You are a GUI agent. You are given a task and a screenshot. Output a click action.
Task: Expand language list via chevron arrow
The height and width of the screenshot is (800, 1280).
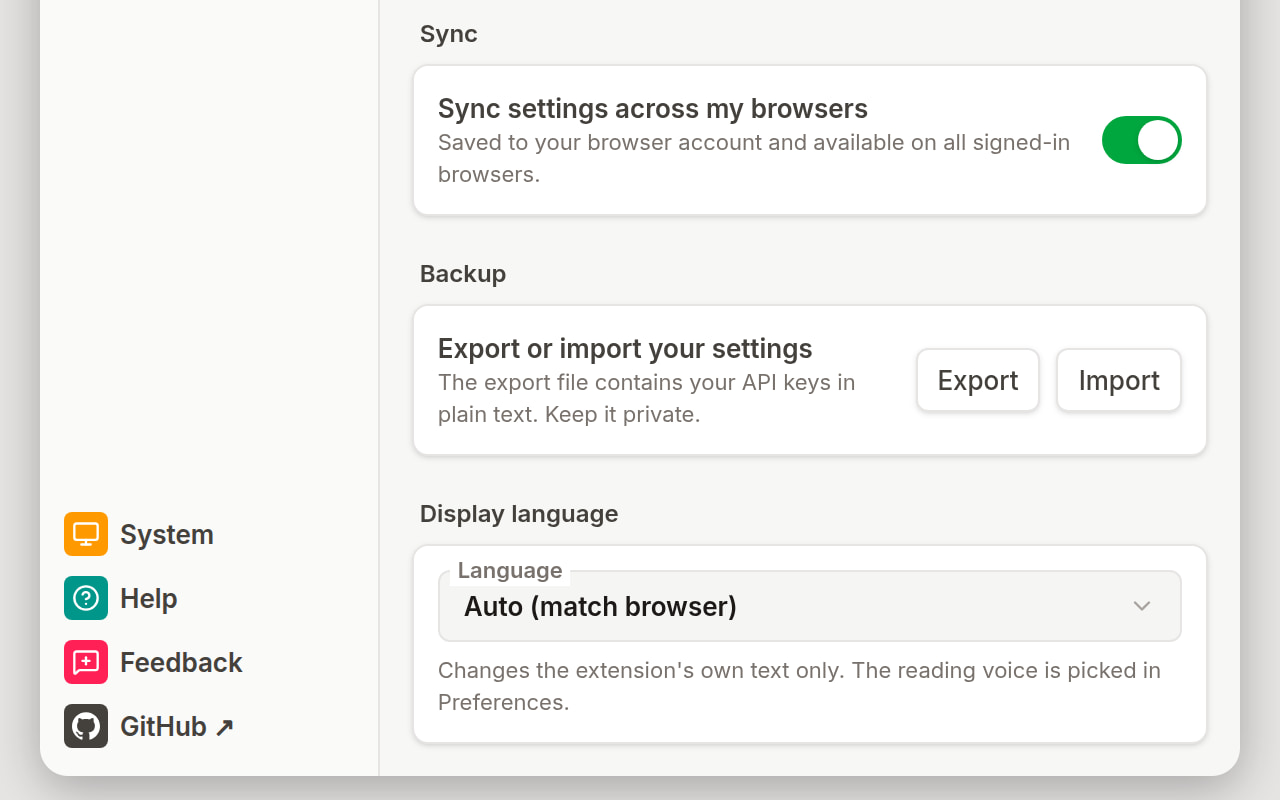pyautogui.click(x=1142, y=606)
